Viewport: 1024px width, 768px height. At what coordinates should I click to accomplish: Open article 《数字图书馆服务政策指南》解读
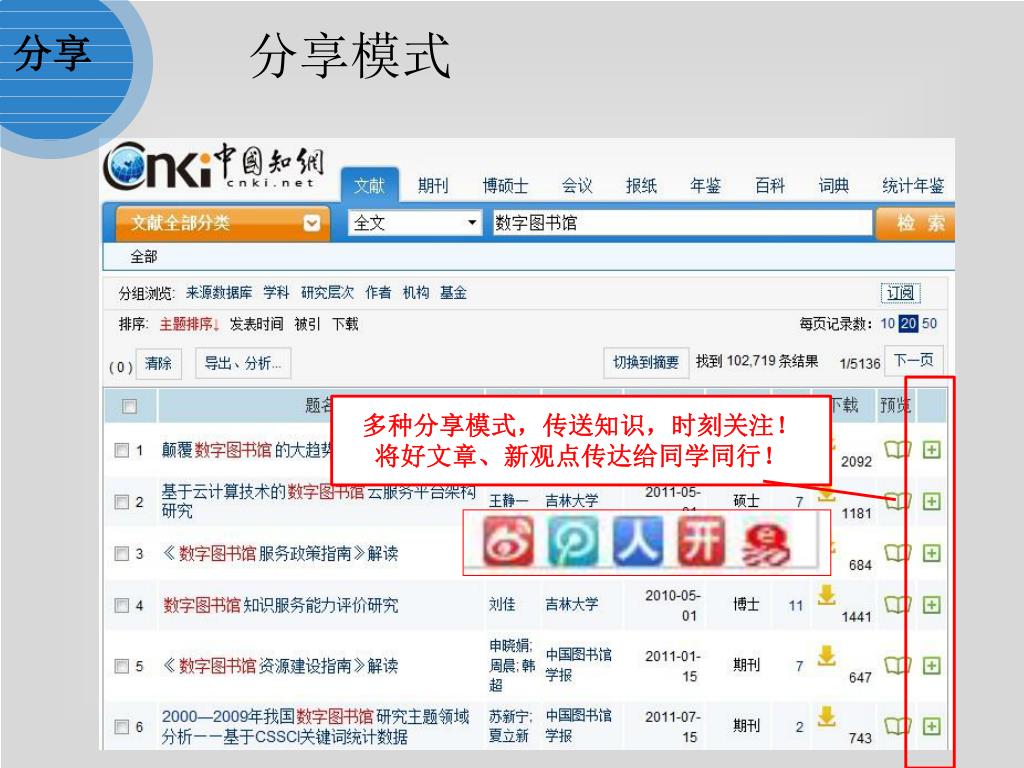[280, 554]
